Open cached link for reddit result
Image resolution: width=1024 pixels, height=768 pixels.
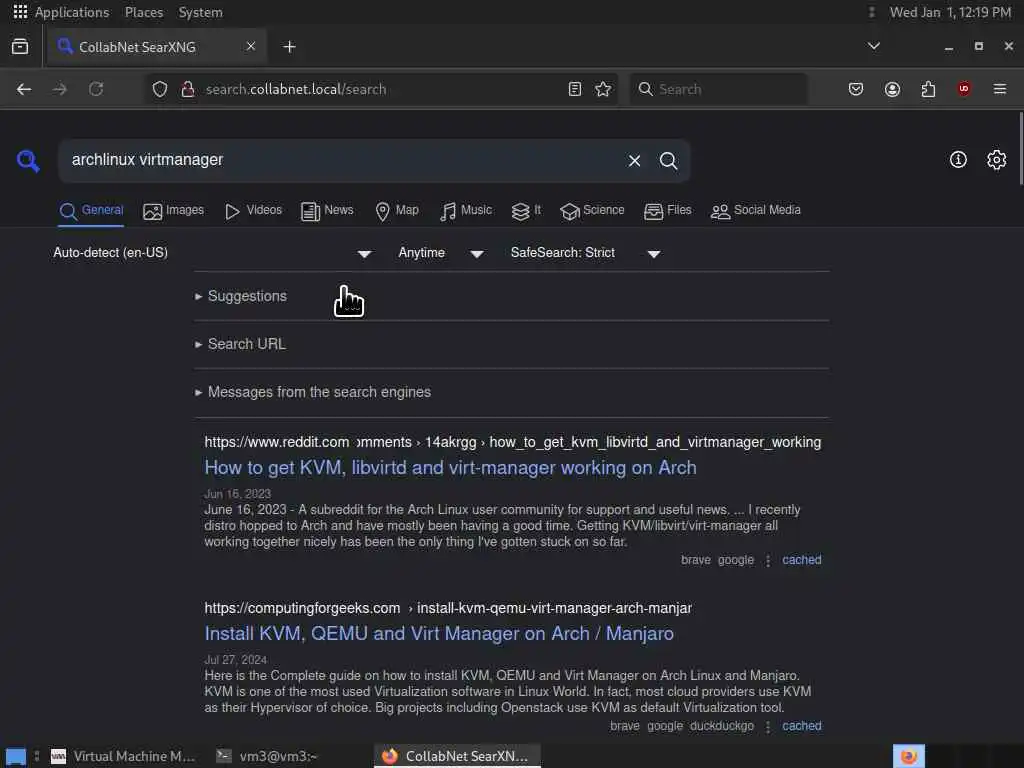(x=801, y=560)
